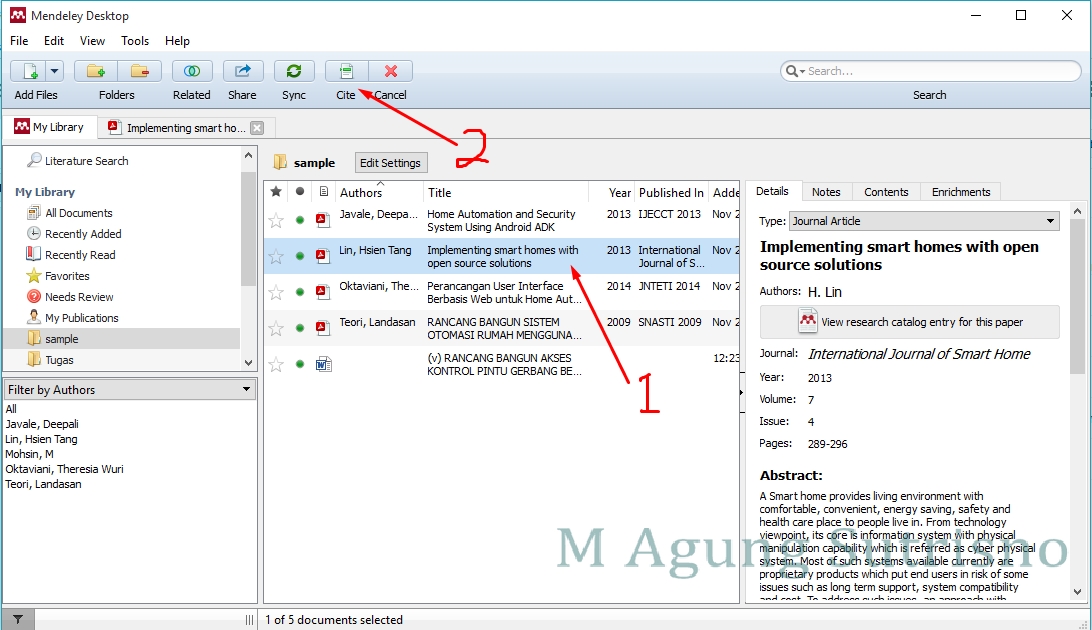Toggle favorite star for Oktaviani row
Screen dimensions: 1092x630
[276, 292]
